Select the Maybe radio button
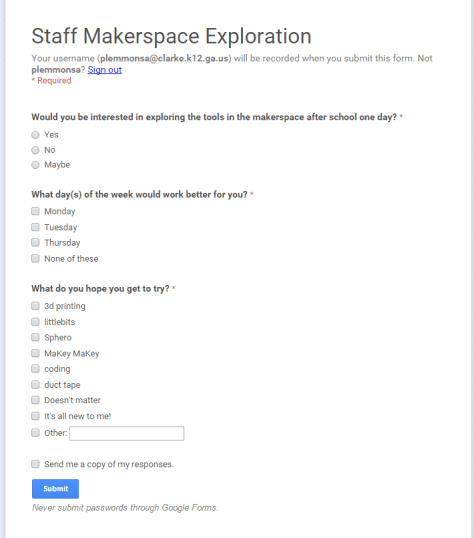Viewport: 474px width, 538px height. 35,165
